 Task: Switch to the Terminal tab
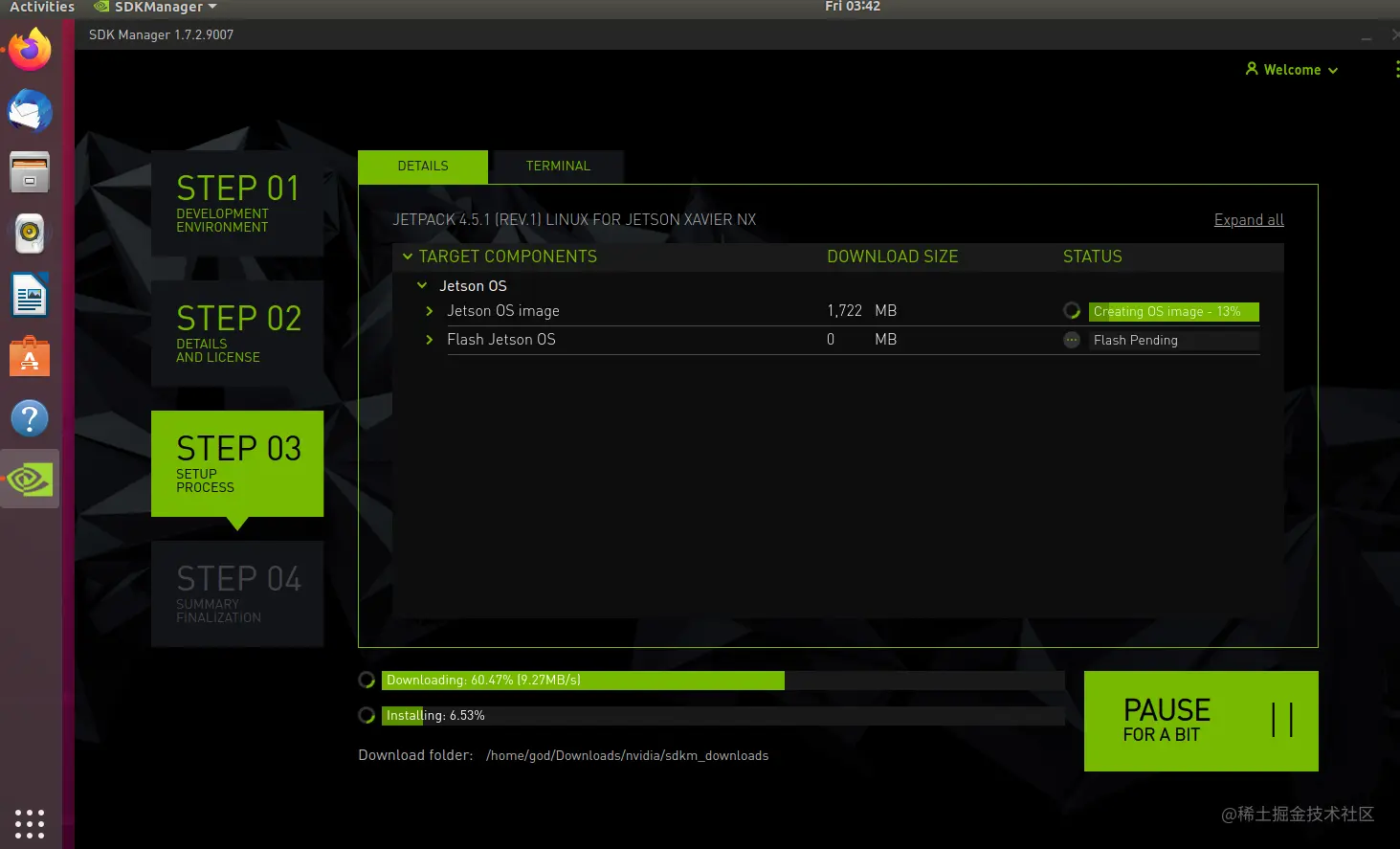[x=558, y=167]
